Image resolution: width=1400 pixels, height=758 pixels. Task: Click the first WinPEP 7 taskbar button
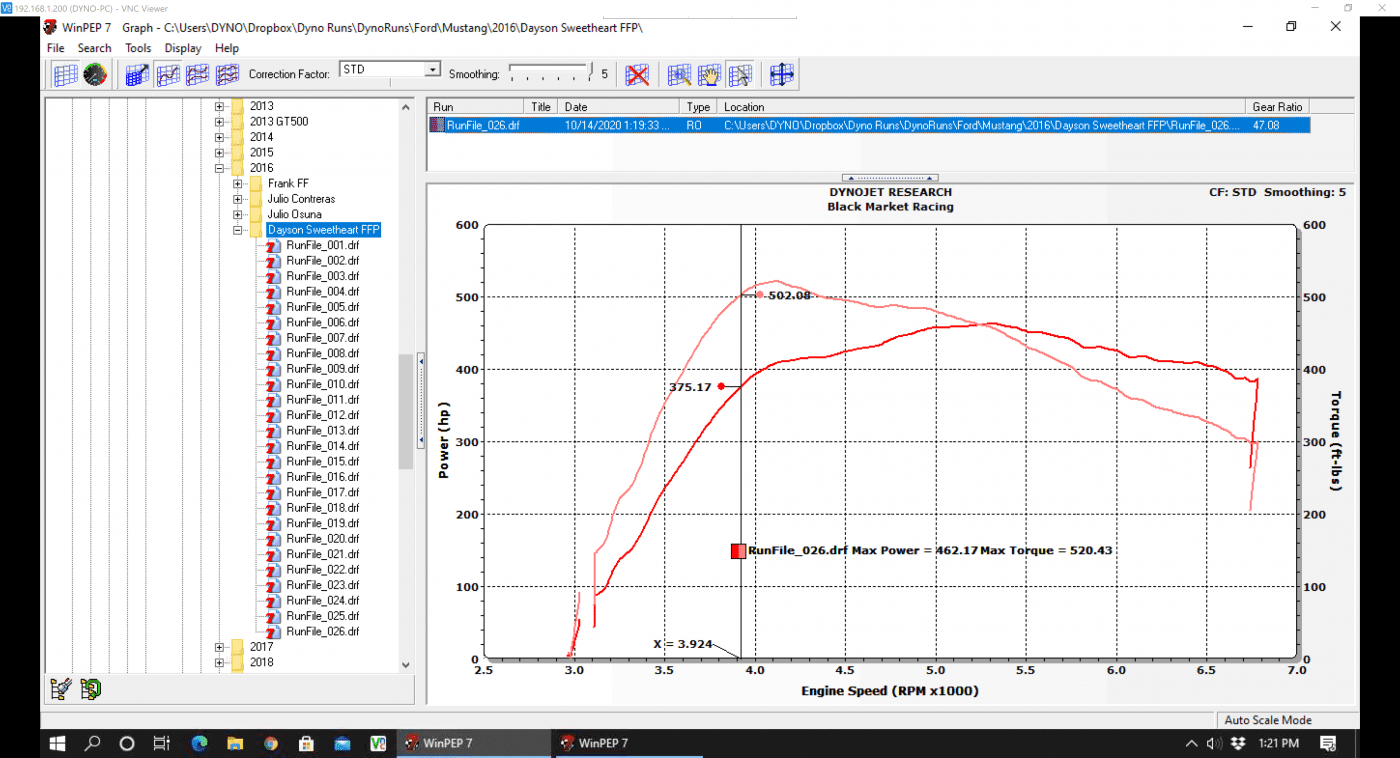click(x=472, y=743)
